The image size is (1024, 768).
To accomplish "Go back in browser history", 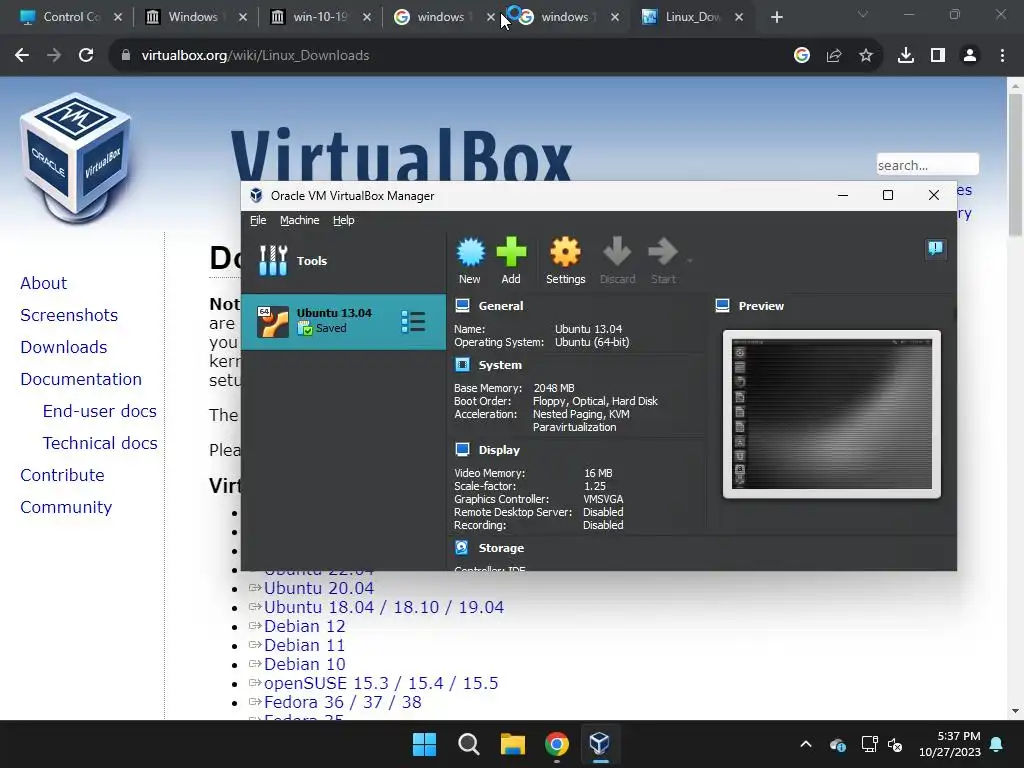I will [22, 56].
